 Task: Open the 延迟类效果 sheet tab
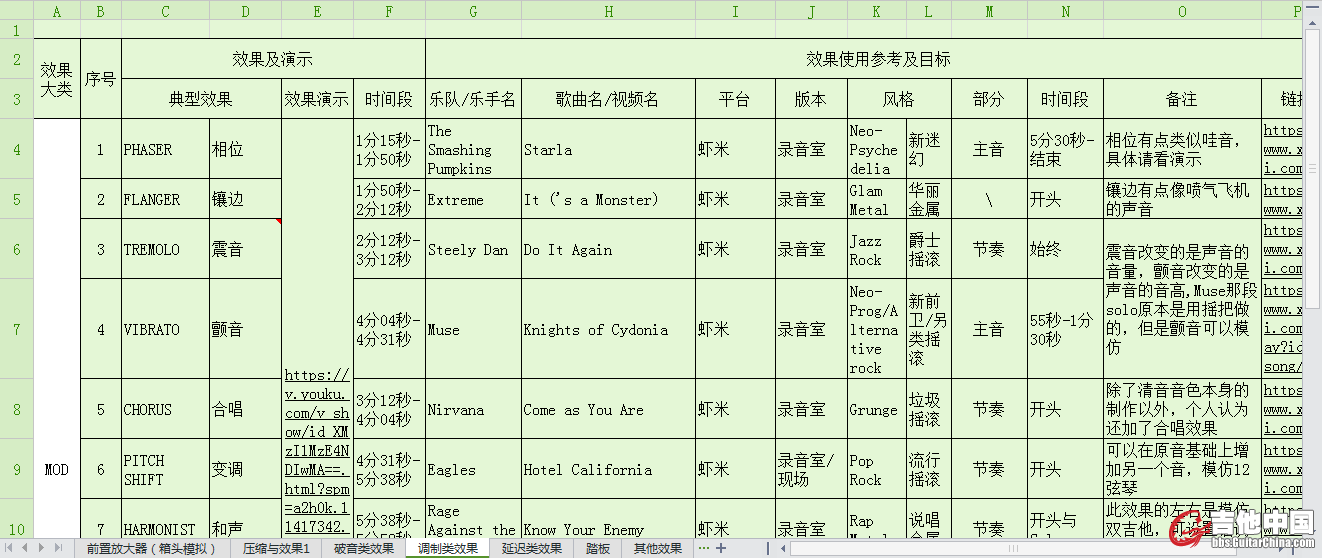click(531, 548)
